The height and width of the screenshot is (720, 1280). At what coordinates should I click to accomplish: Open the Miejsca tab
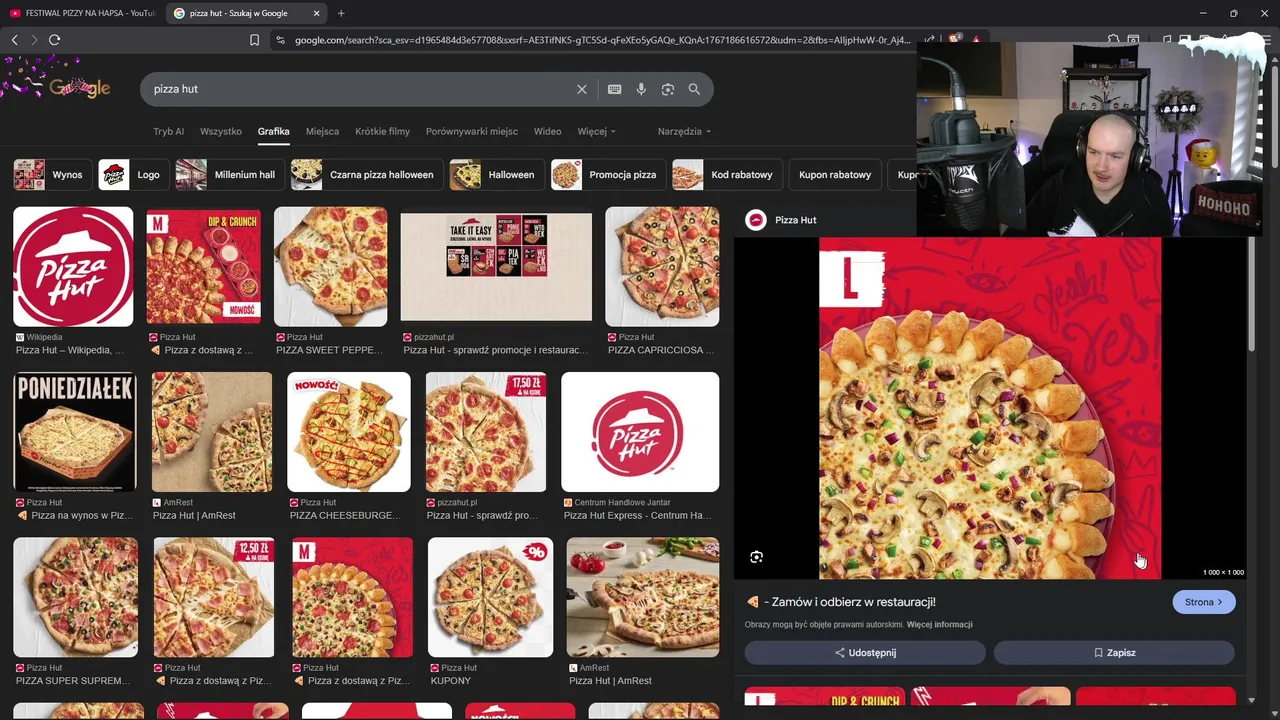click(x=322, y=131)
